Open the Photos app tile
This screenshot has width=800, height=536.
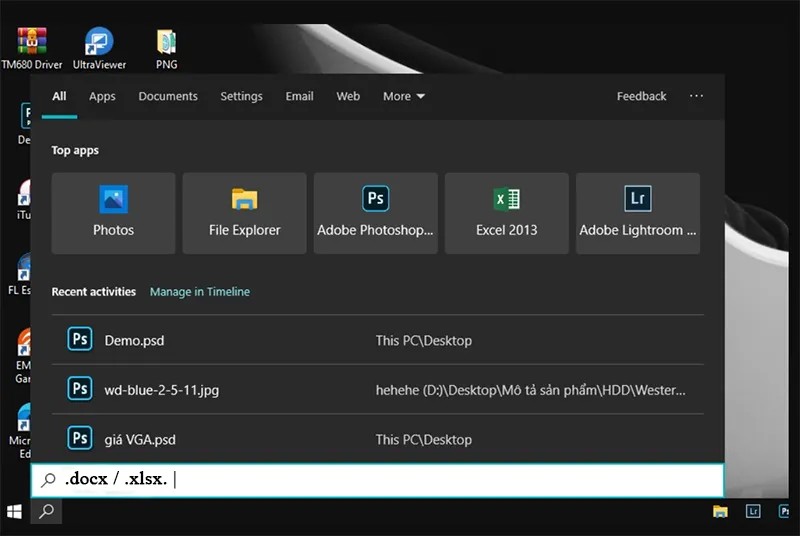pos(113,213)
